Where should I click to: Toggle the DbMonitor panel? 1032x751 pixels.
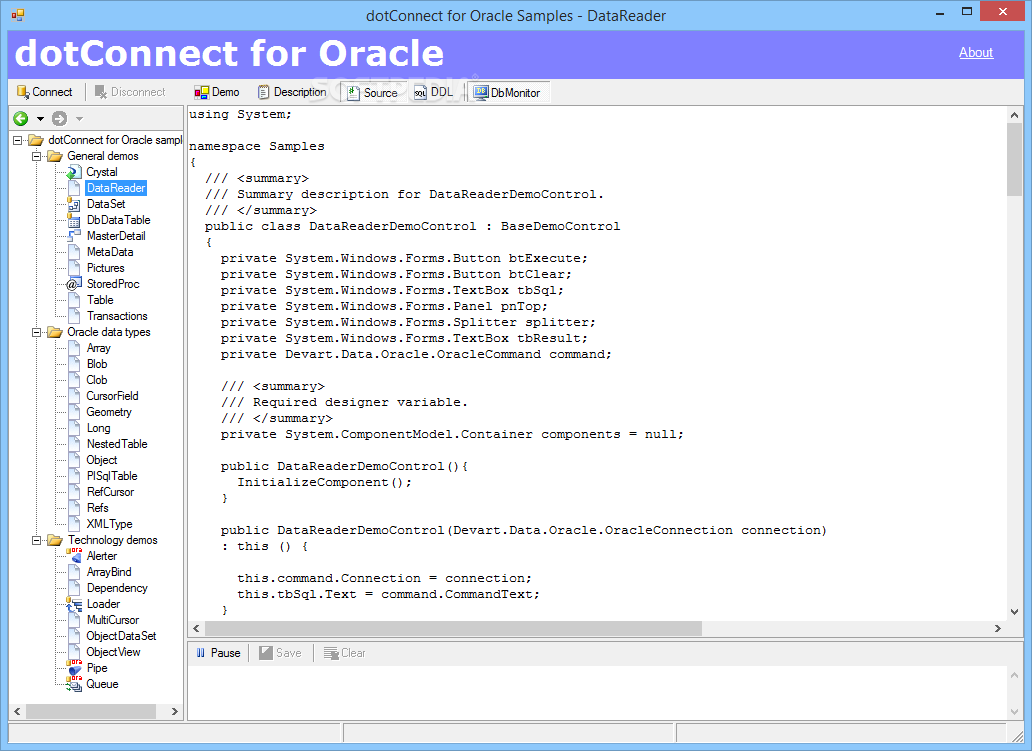pos(507,93)
